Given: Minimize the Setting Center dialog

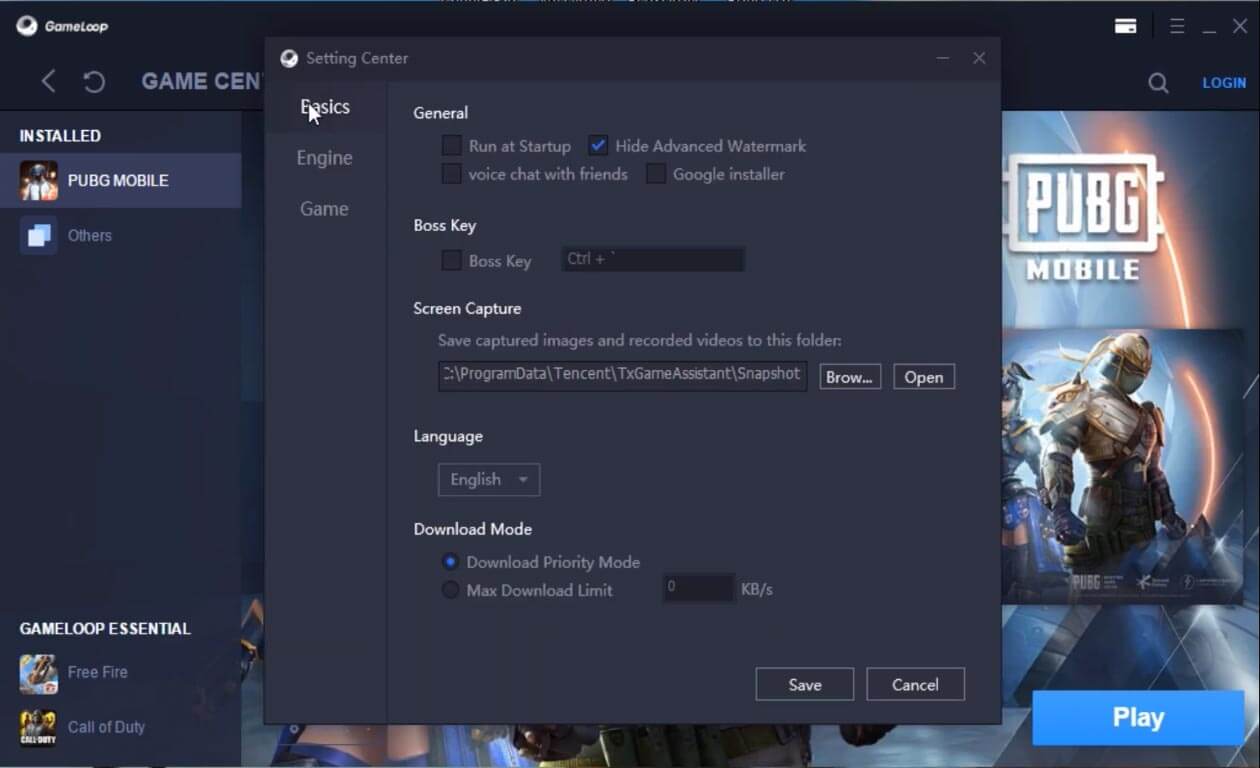Looking at the screenshot, I should click(x=942, y=59).
